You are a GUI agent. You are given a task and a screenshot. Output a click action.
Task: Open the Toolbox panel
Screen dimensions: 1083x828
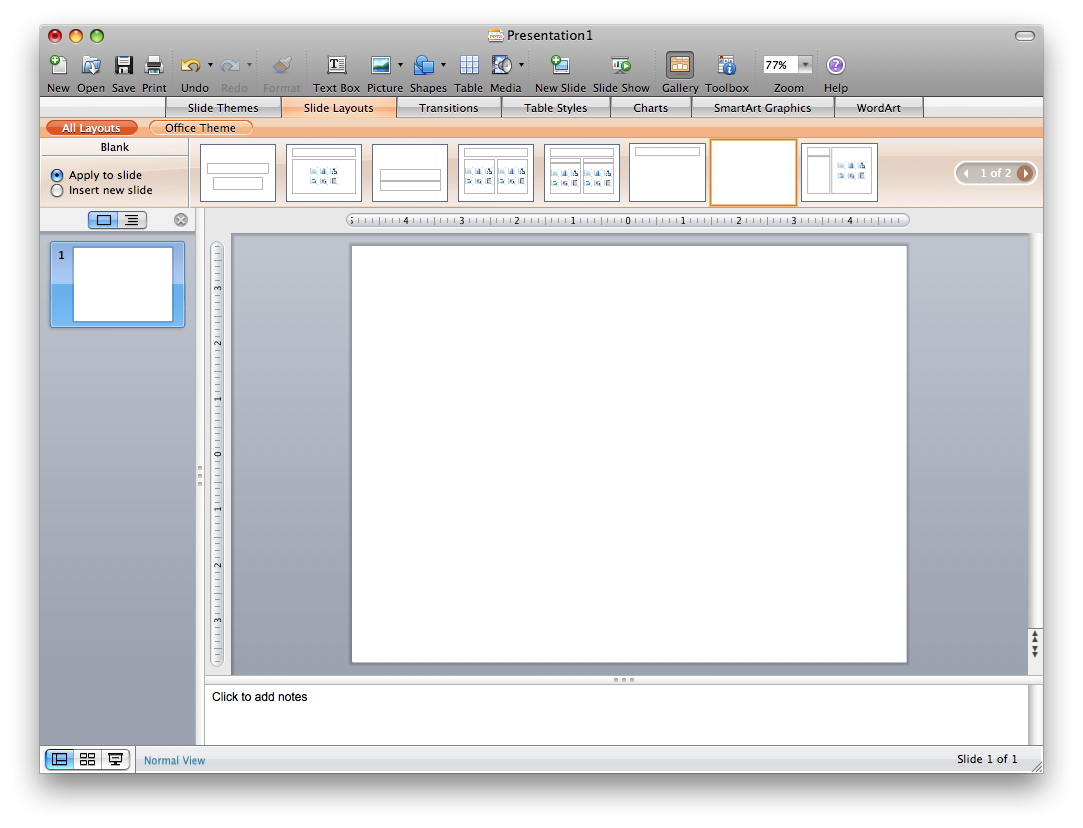[x=727, y=66]
